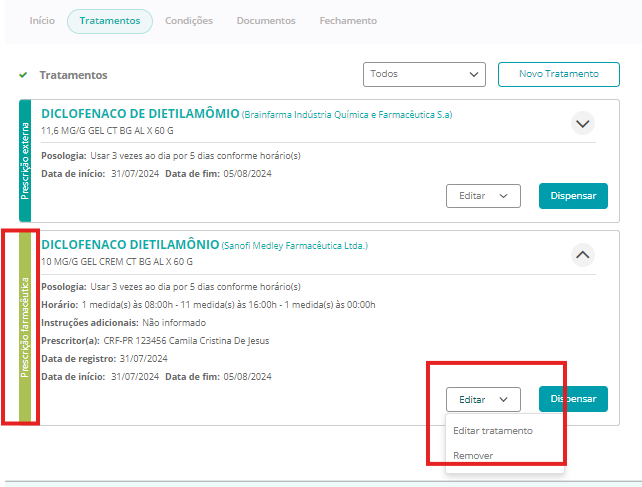
Task: Go to the Documentos tab
Action: coord(266,21)
